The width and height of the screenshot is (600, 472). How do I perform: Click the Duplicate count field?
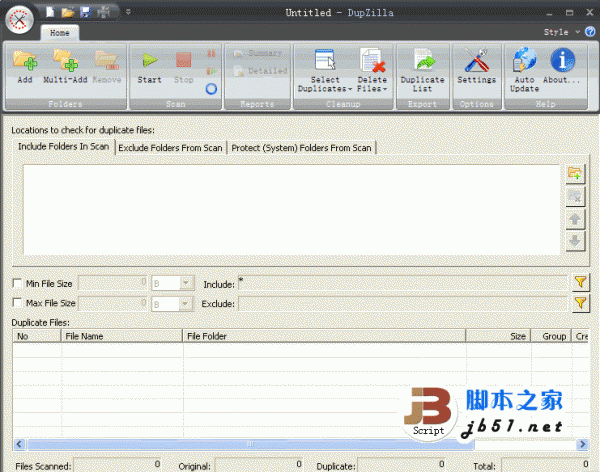click(x=402, y=465)
